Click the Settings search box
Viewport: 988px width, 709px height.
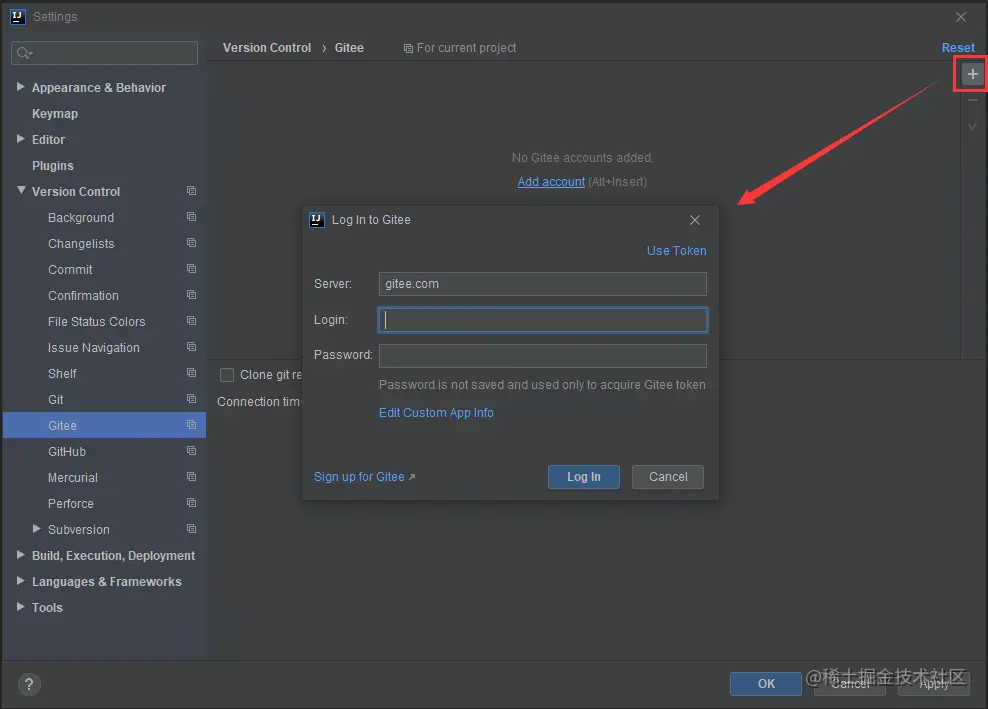(x=105, y=53)
